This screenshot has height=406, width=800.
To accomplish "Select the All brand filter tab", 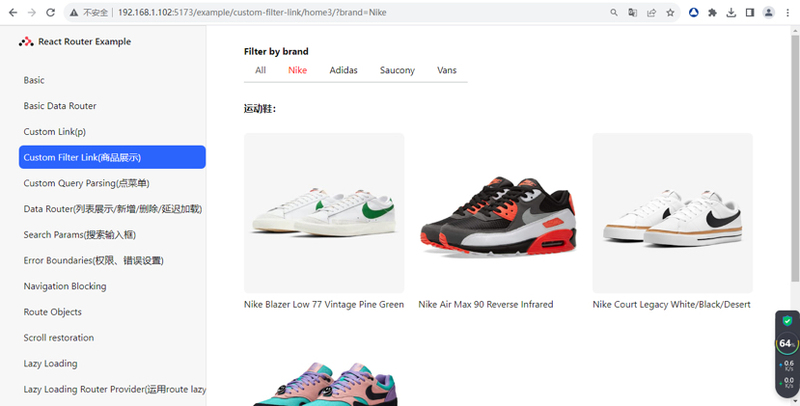I will (260, 70).
